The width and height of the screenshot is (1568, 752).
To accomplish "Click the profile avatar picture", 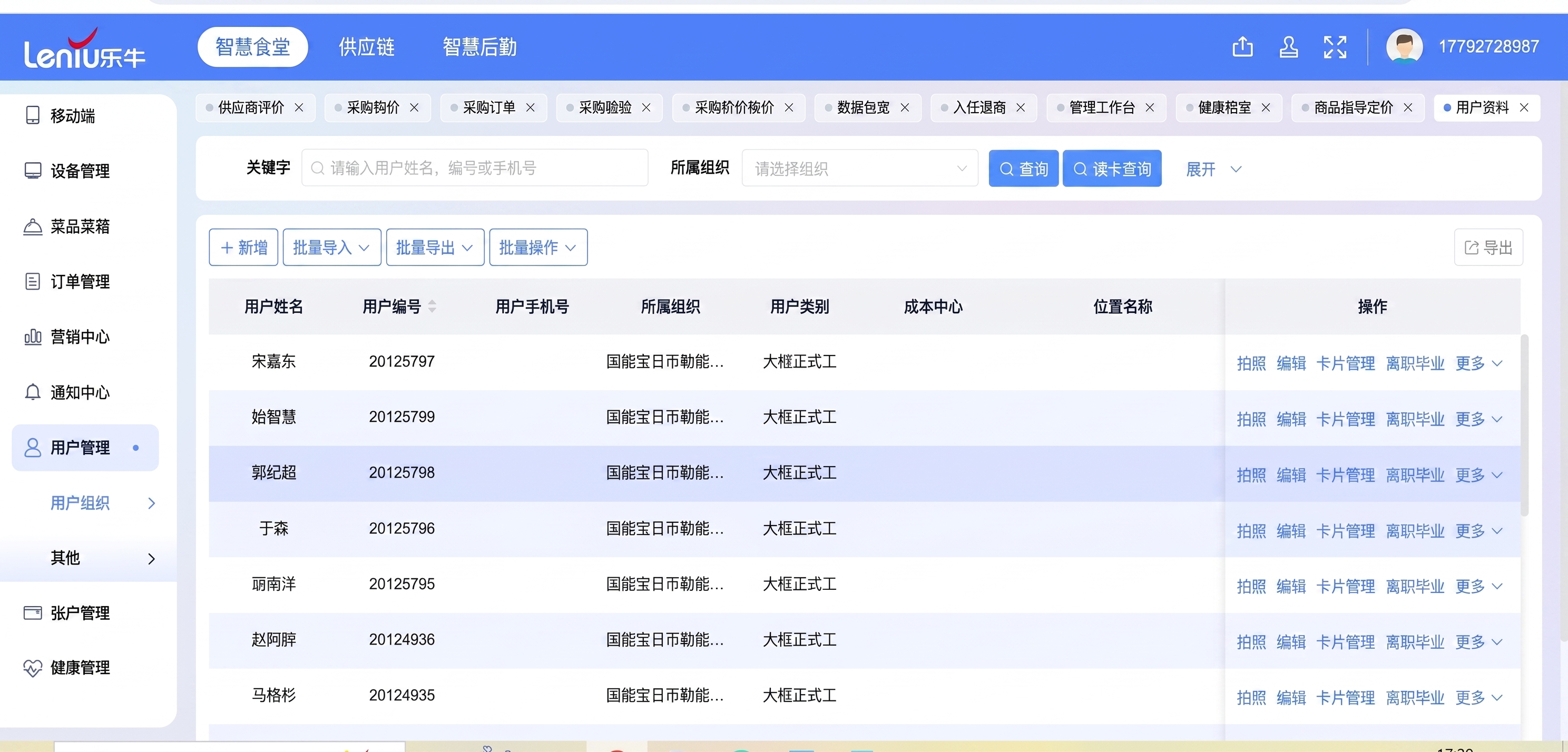I will coord(1404,46).
